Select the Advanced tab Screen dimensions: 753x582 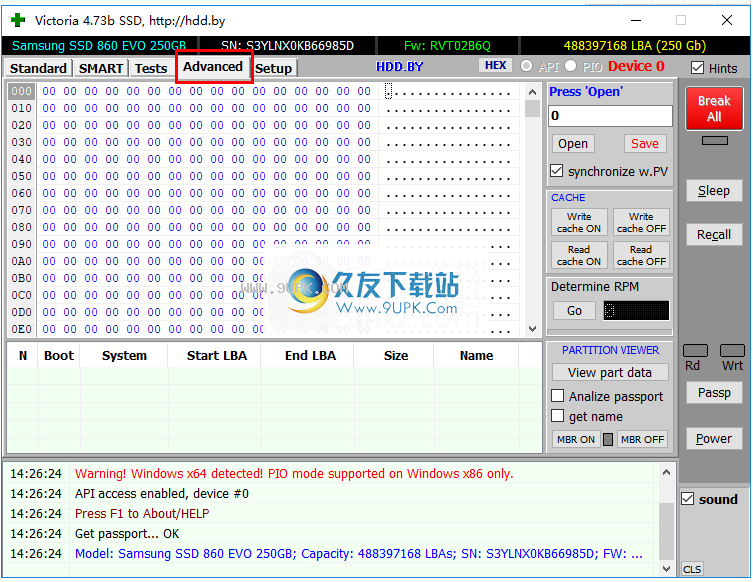point(213,66)
